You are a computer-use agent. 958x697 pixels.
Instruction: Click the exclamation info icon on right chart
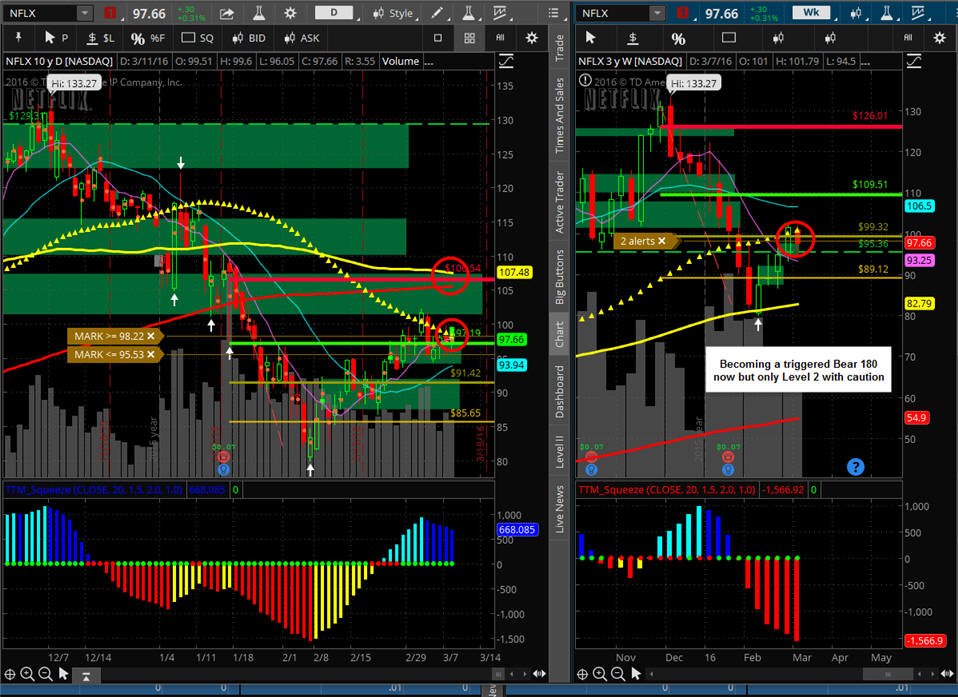tap(585, 80)
